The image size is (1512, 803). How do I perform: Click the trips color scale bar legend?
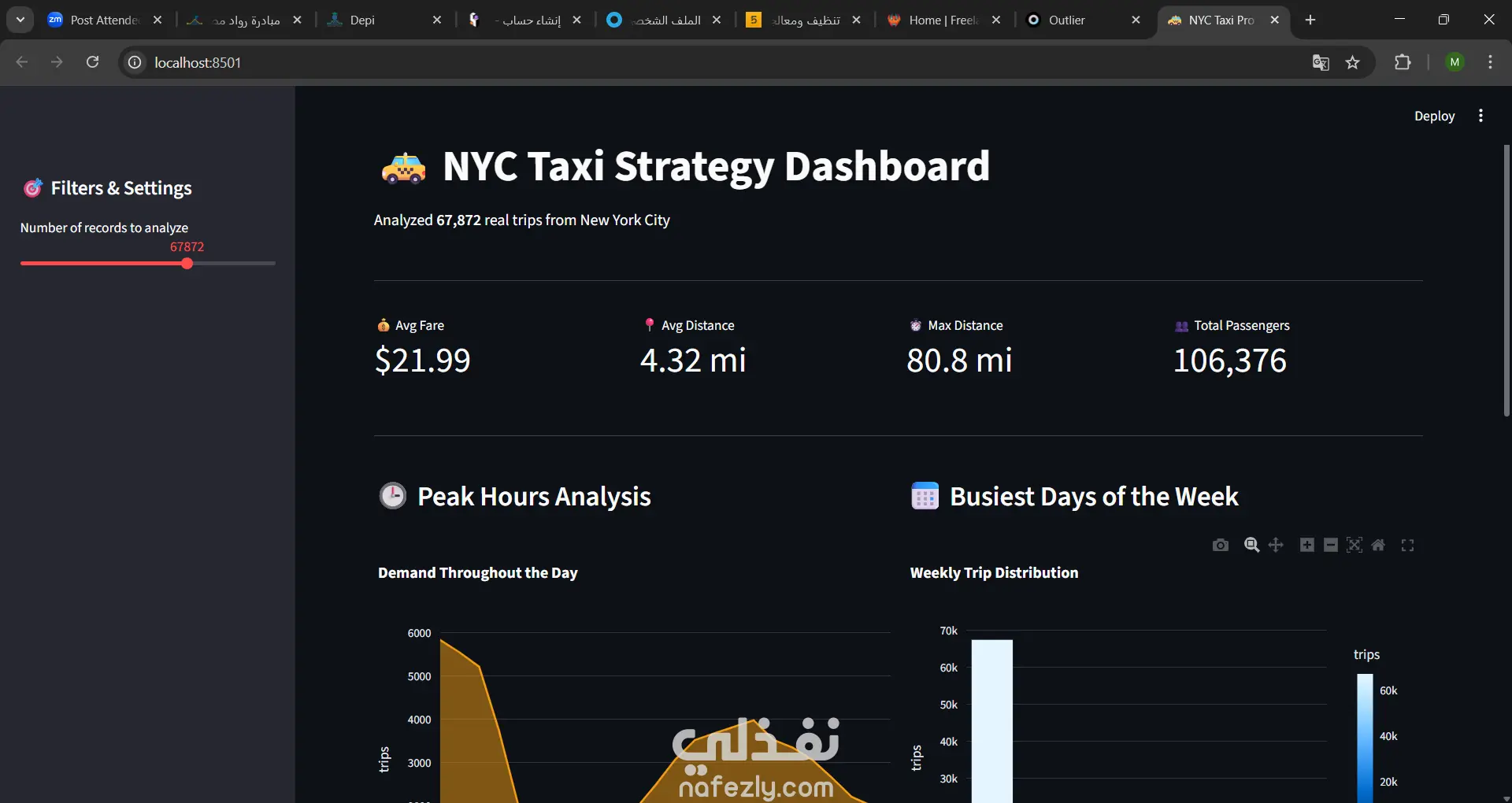pyautogui.click(x=1365, y=738)
